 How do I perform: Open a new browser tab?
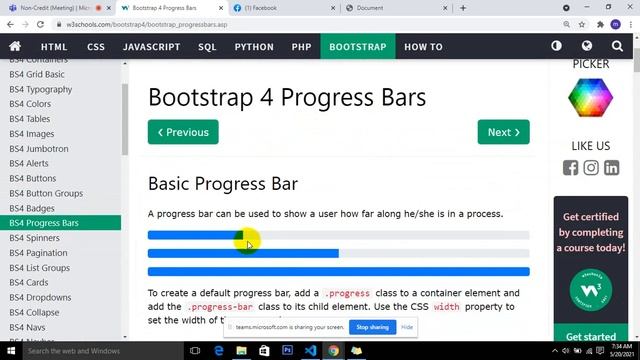coord(463,8)
